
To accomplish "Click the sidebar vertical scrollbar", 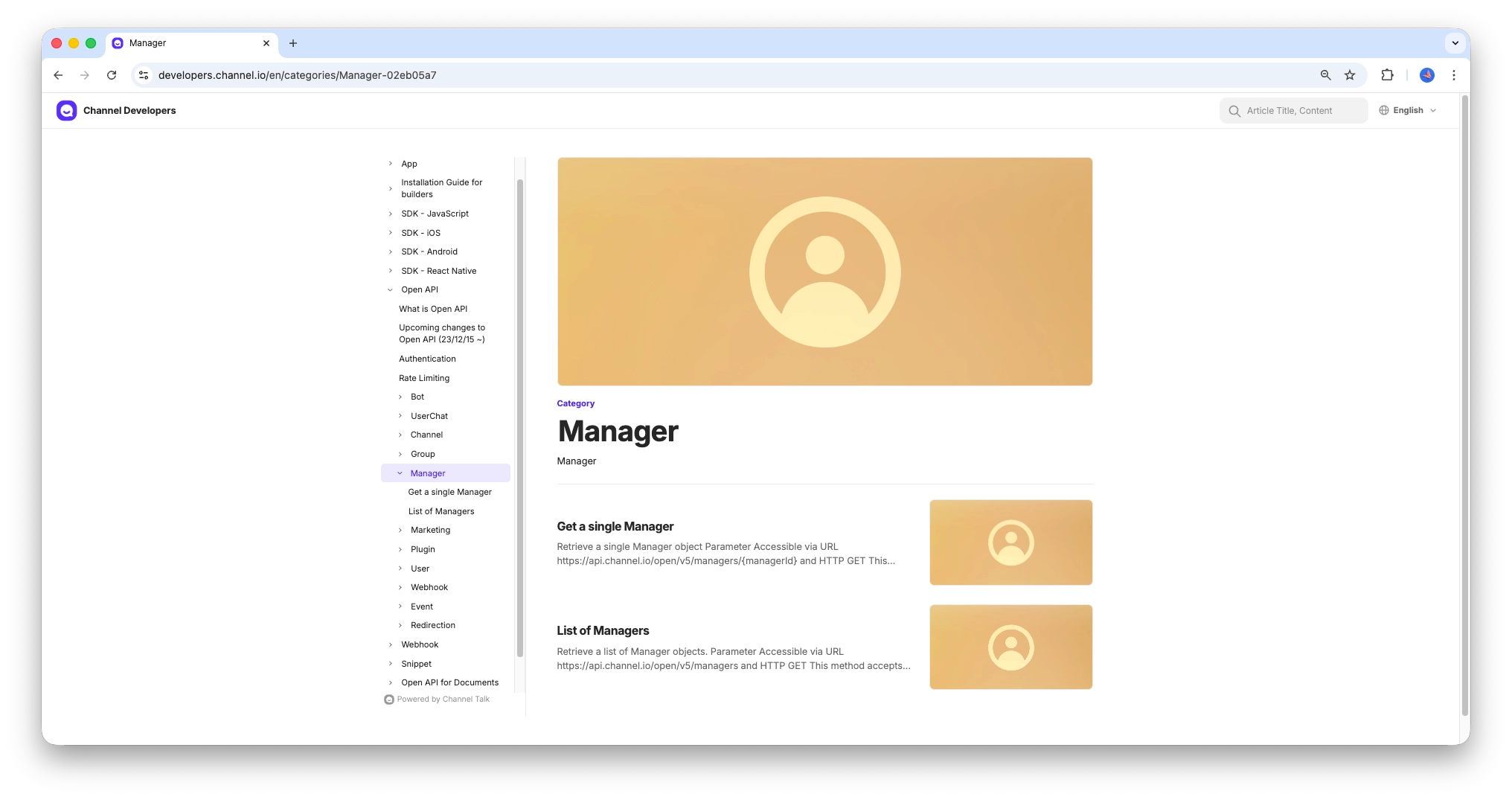I will tap(519, 417).
